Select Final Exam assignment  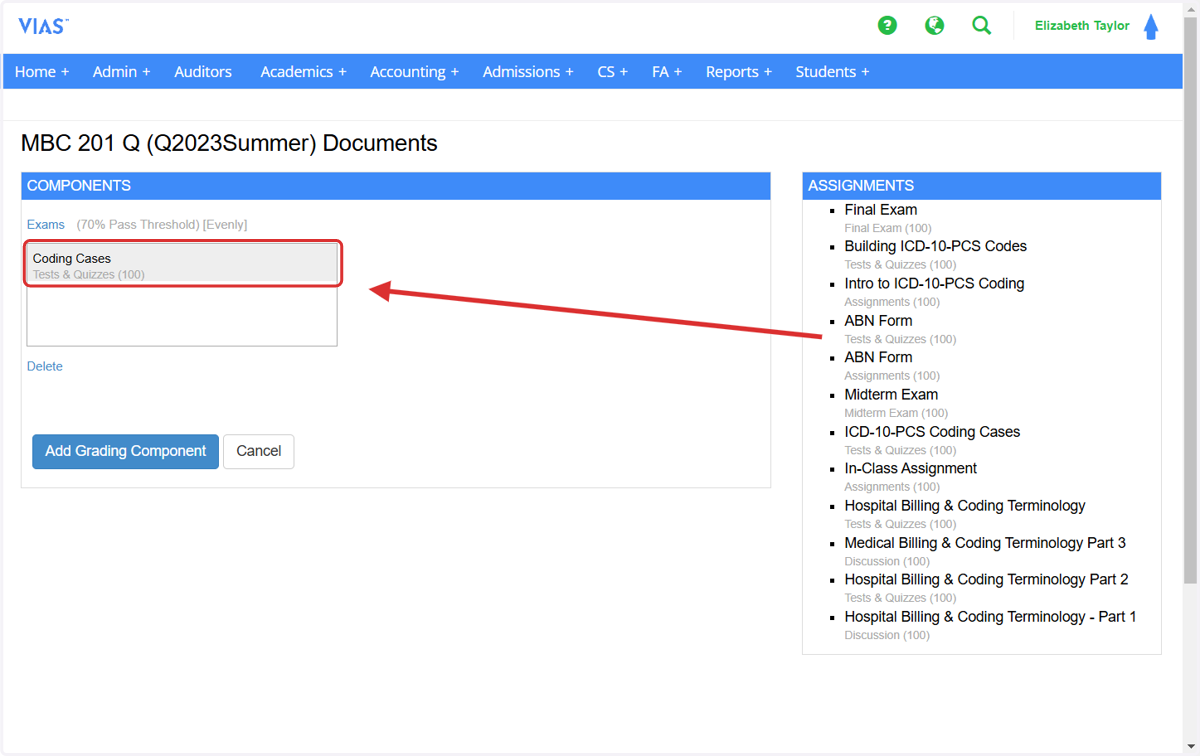tap(881, 210)
